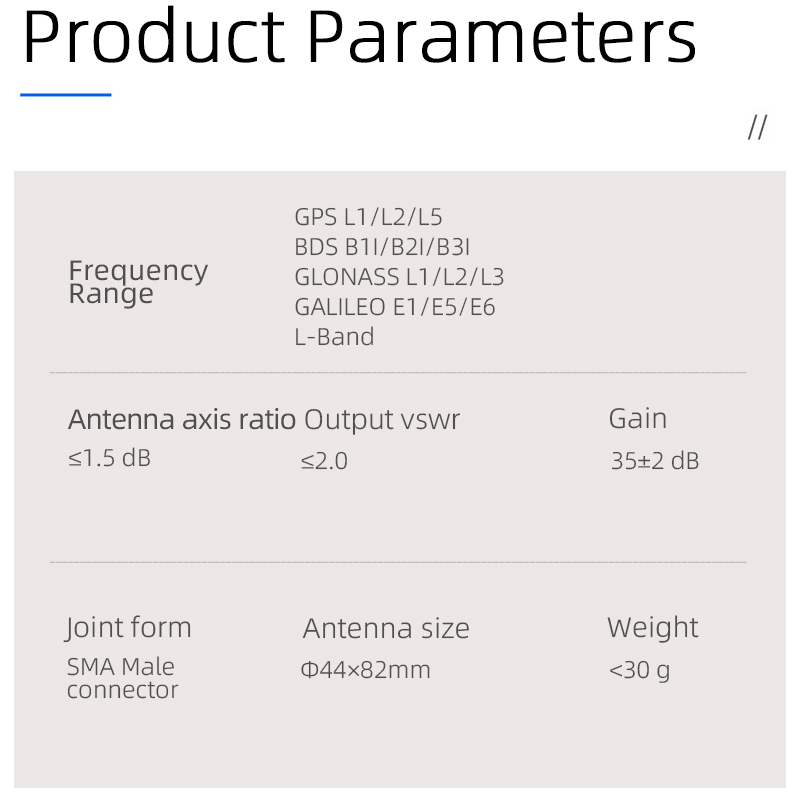Viewport: 800px width, 800px height.
Task: Select the BDS B1I/B2I/B3I entry
Action: click(x=382, y=247)
